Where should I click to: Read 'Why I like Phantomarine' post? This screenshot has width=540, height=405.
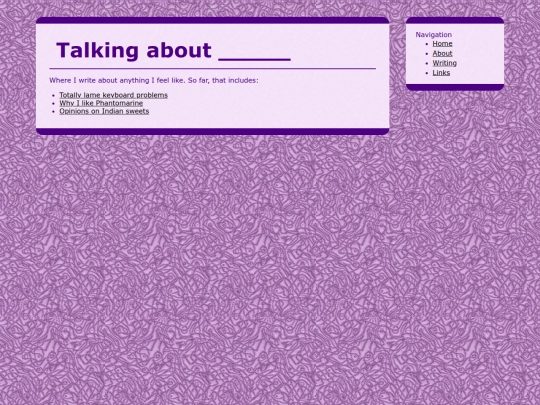click(101, 103)
